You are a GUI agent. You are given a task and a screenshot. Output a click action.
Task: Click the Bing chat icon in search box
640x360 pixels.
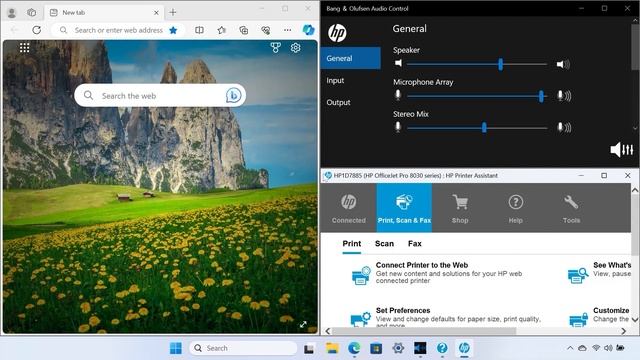[x=233, y=96]
